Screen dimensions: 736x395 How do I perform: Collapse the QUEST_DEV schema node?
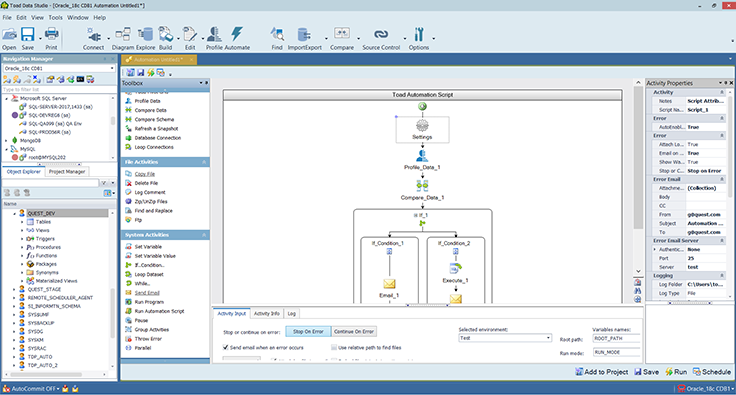coord(15,213)
